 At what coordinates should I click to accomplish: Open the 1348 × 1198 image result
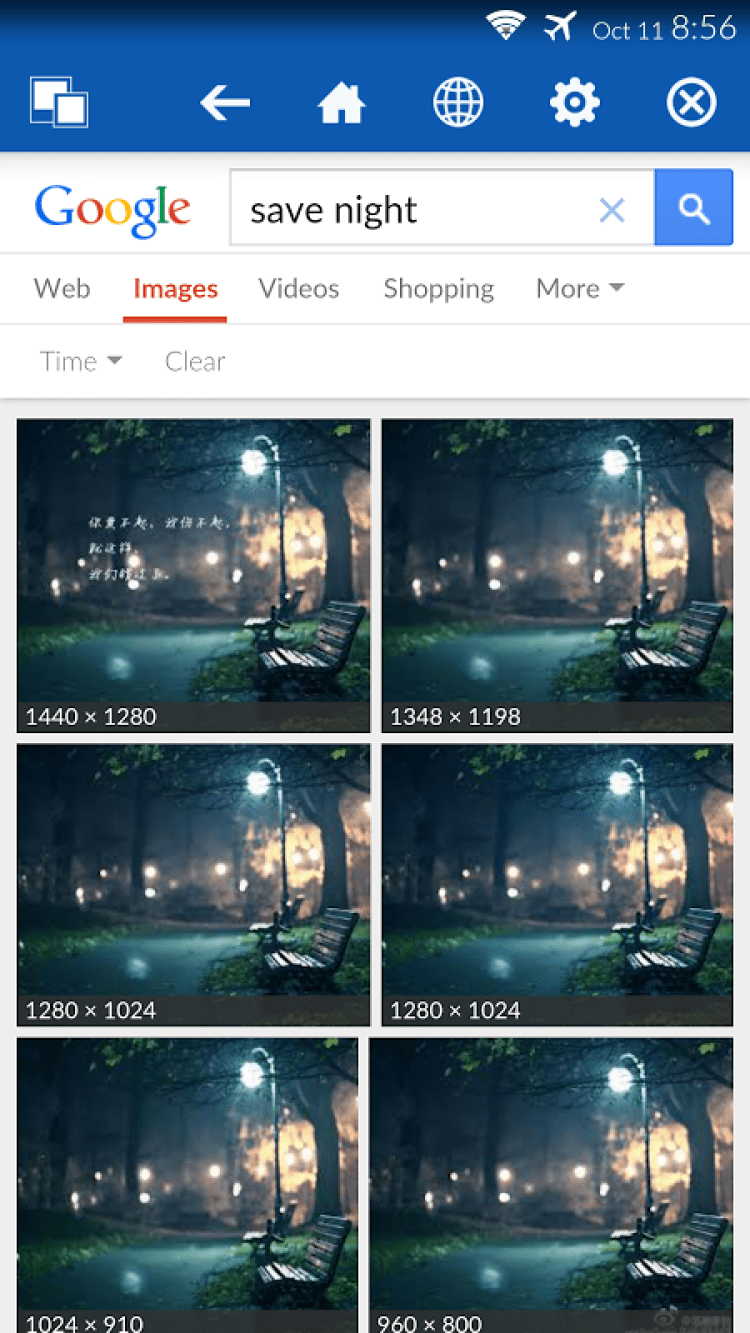pos(557,575)
